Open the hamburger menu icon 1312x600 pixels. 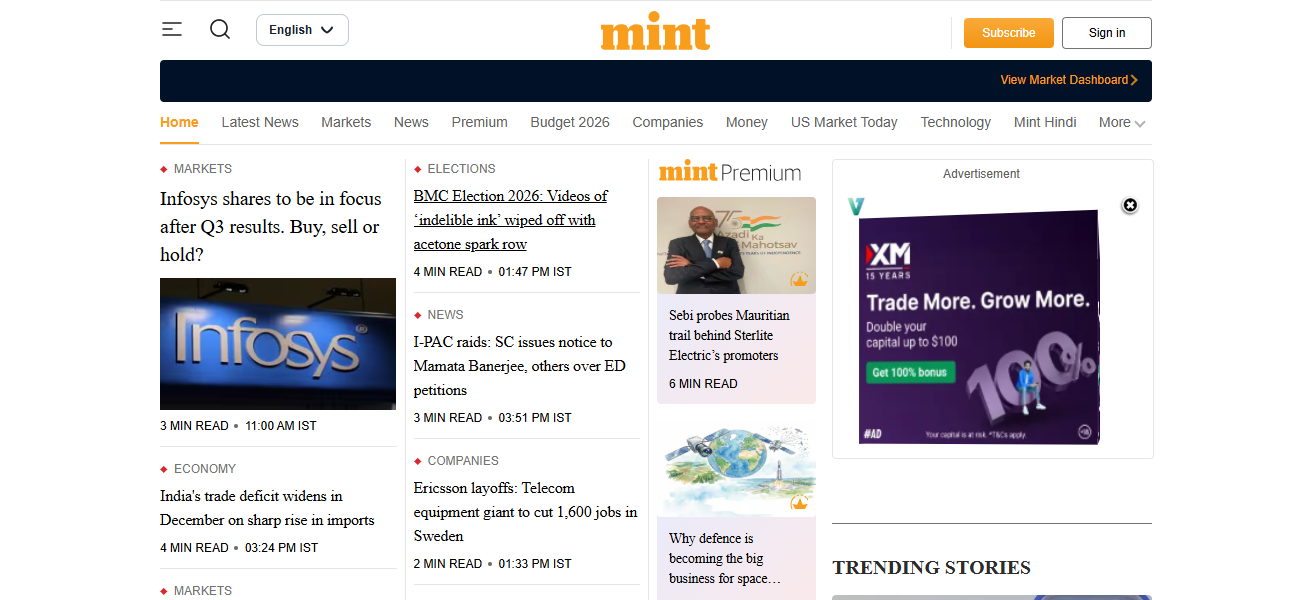pyautogui.click(x=172, y=30)
